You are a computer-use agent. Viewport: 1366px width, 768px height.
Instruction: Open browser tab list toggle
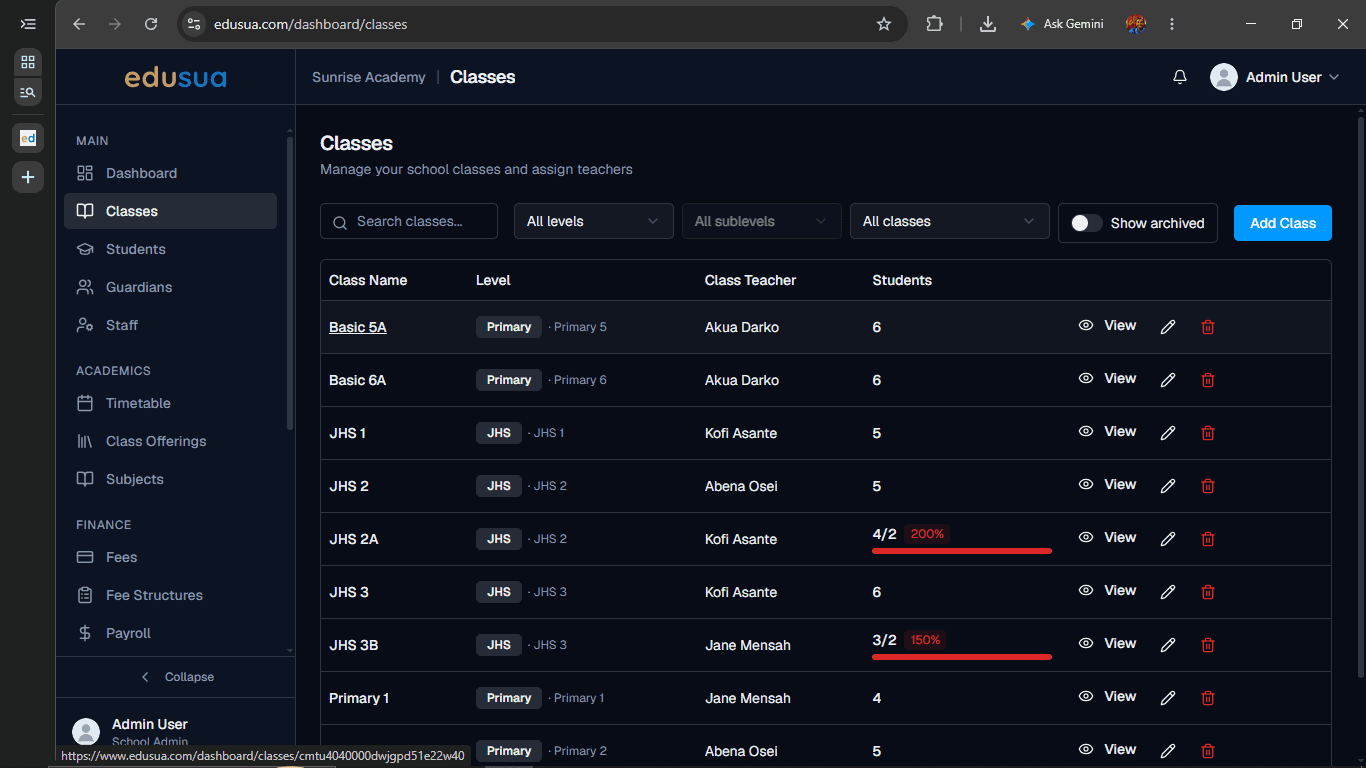click(28, 24)
